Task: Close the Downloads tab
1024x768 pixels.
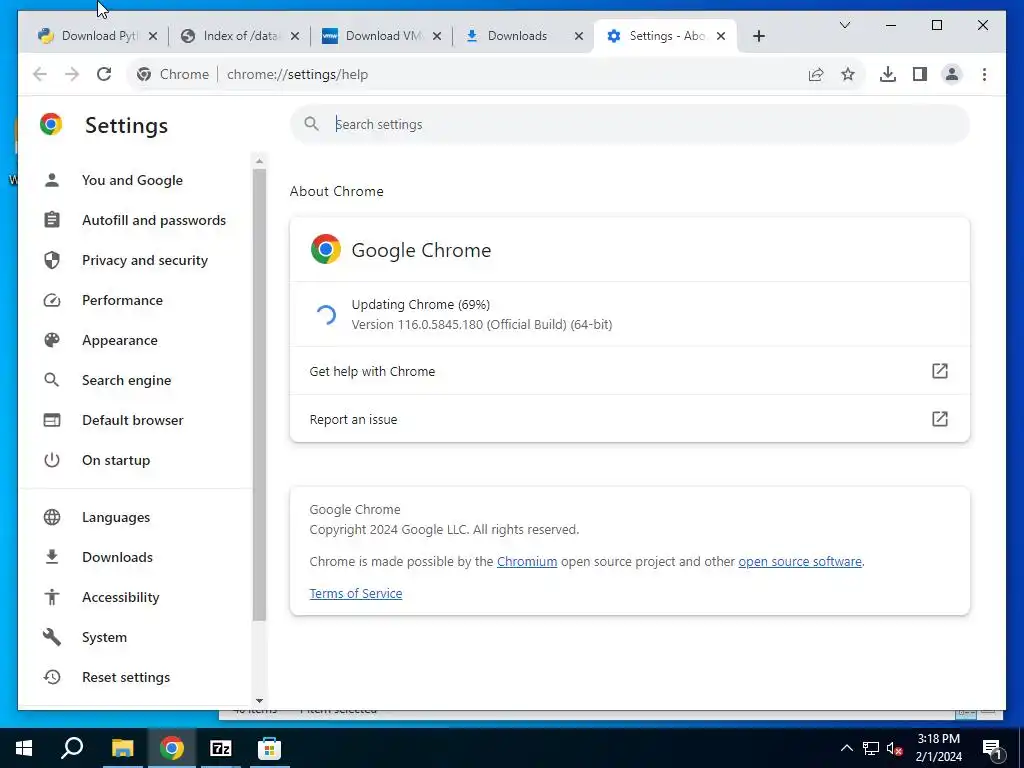Action: click(x=579, y=36)
